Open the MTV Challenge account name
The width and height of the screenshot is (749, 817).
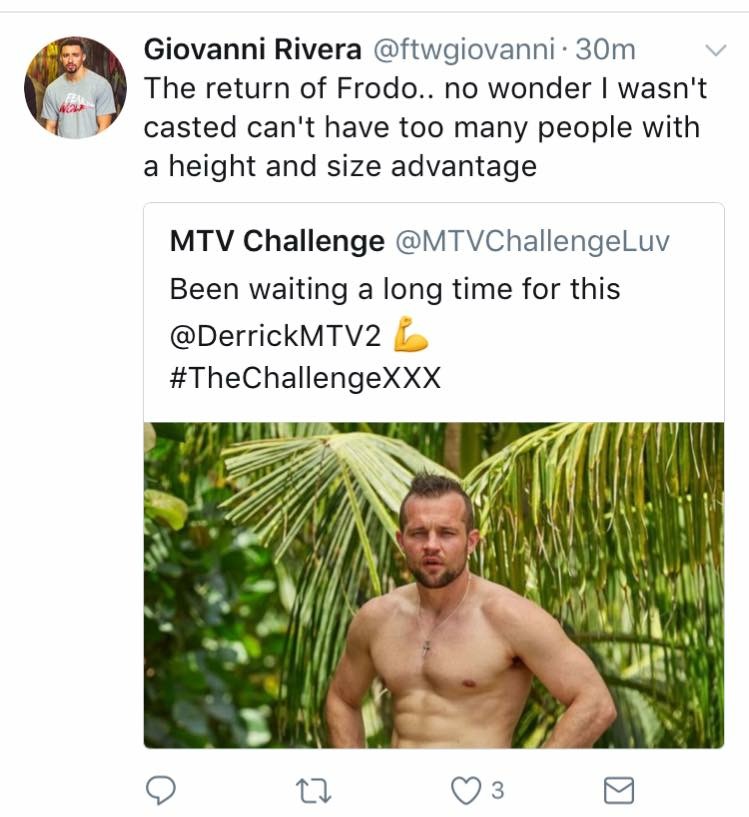277,241
